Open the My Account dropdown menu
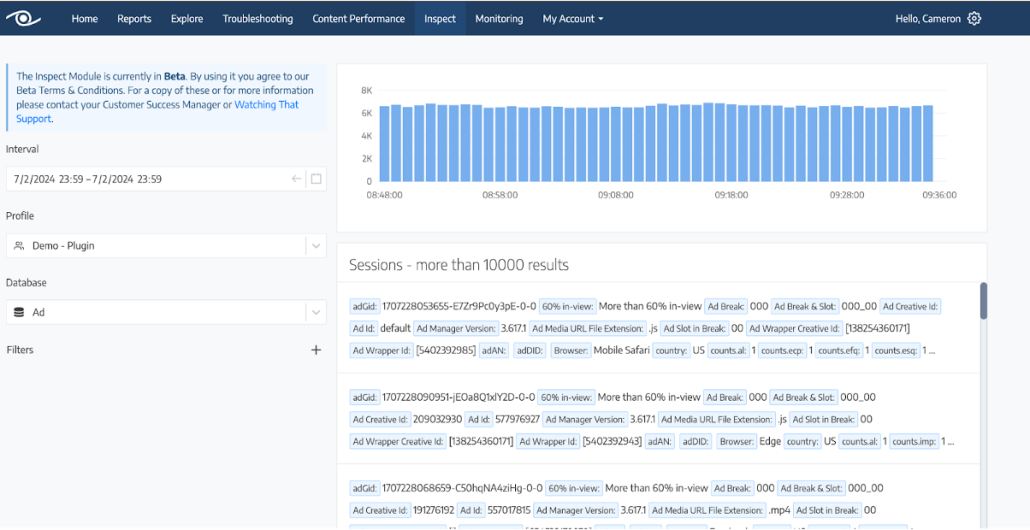1030x530 pixels. point(572,18)
